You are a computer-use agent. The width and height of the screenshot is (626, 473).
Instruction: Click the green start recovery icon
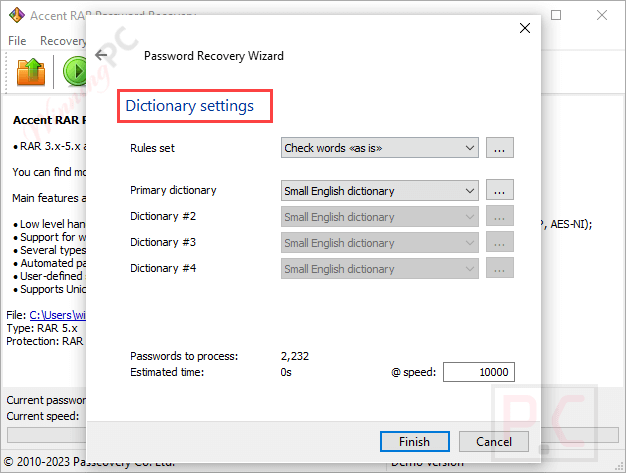point(75,71)
